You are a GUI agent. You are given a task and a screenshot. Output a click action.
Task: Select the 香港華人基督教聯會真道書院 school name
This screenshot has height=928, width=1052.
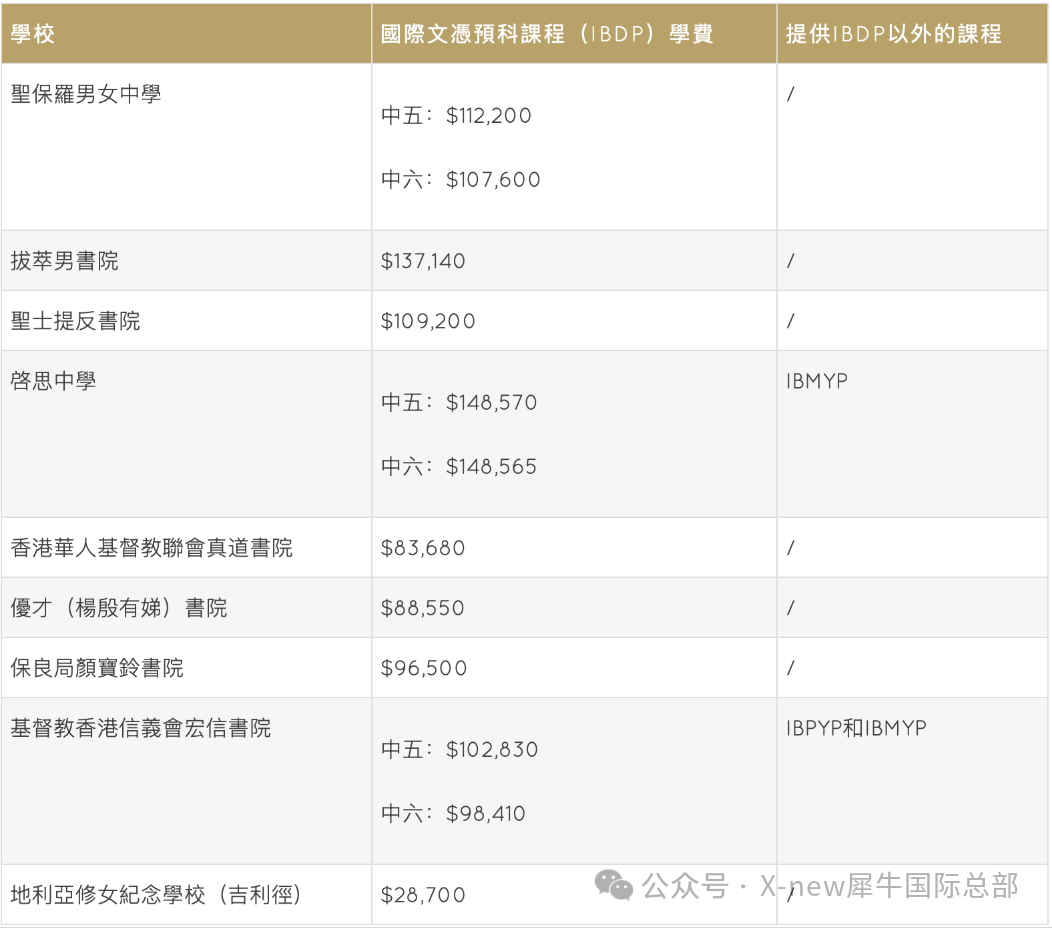click(x=152, y=548)
